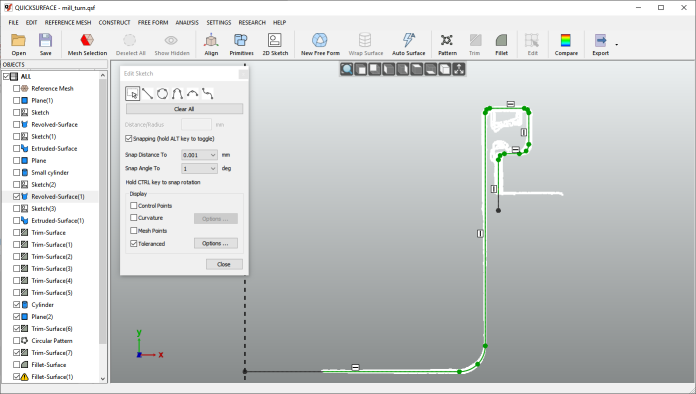
Task: Open the SETTINGS menu
Action: point(218,22)
